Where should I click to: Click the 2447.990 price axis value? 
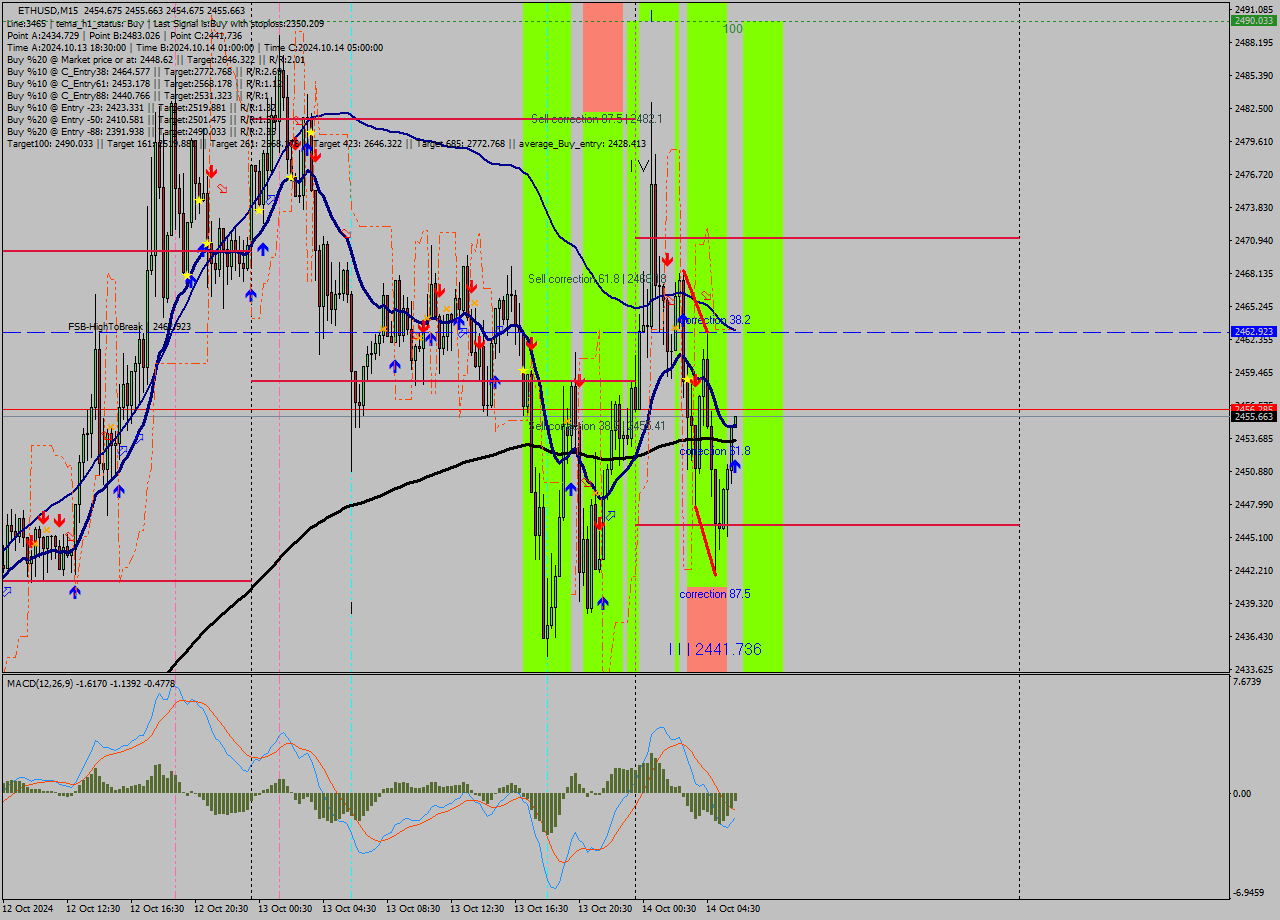tap(1256, 505)
